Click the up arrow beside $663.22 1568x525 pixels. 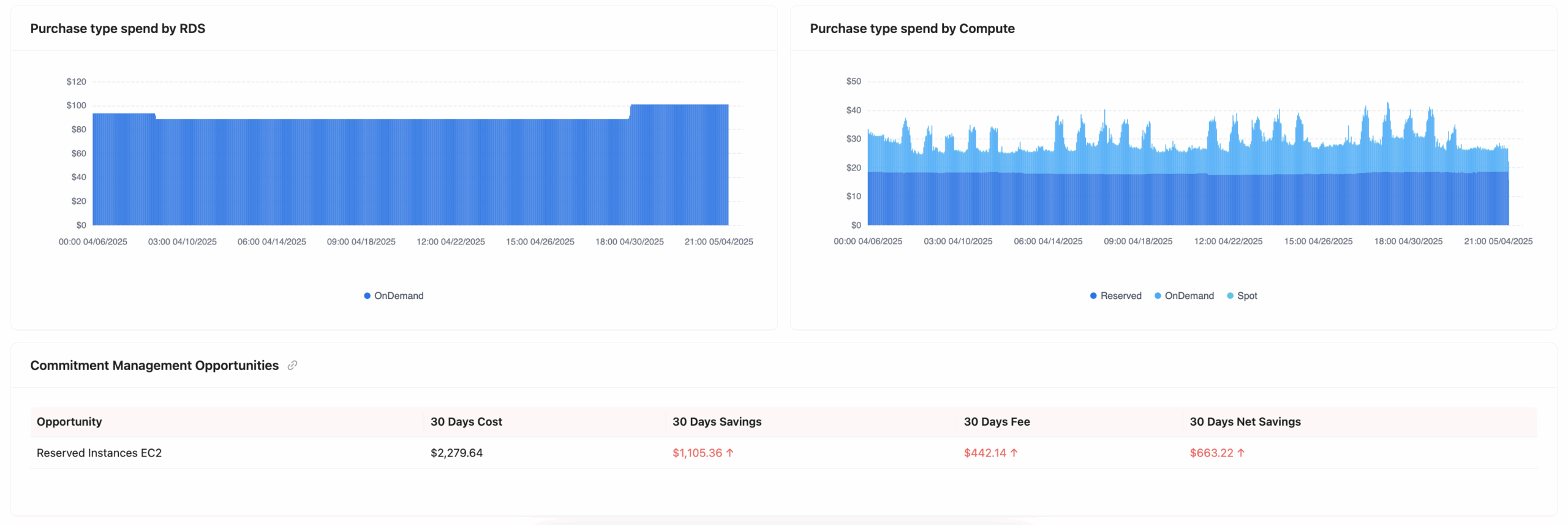click(1241, 453)
